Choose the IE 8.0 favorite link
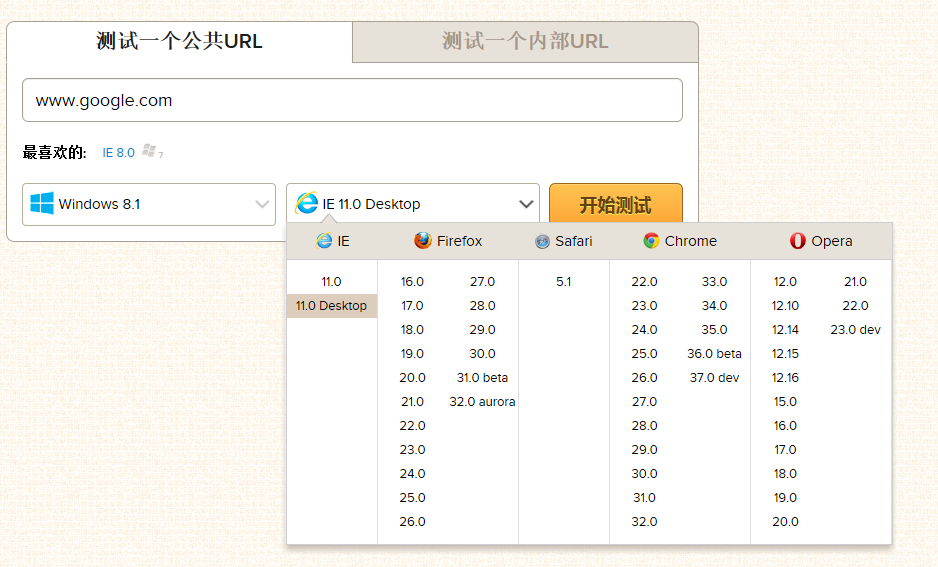The image size is (938, 567). coord(118,153)
